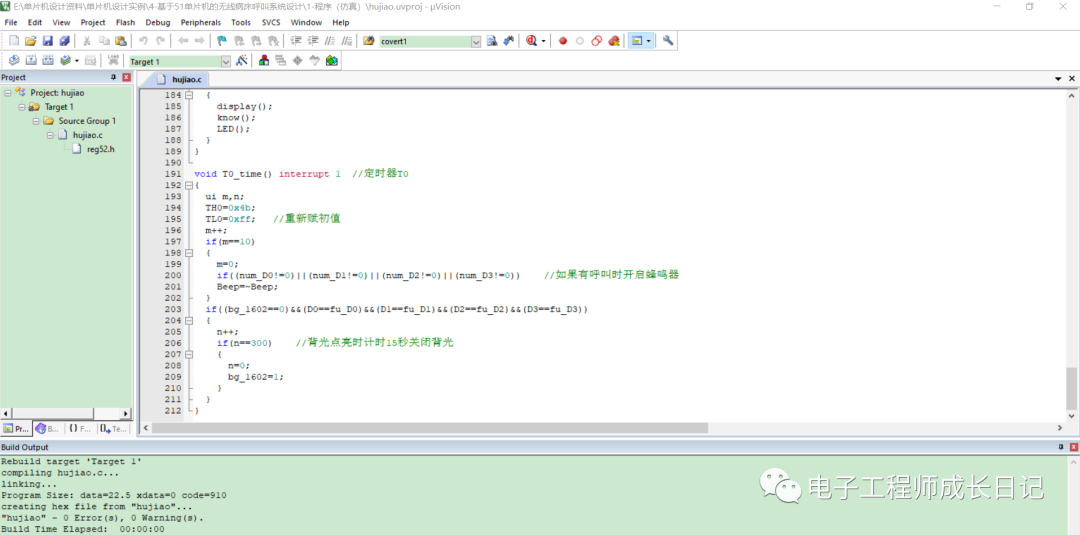Click the line 'Beep=~Beep;' in code
Viewport: 1080px width, 535px height.
247,286
